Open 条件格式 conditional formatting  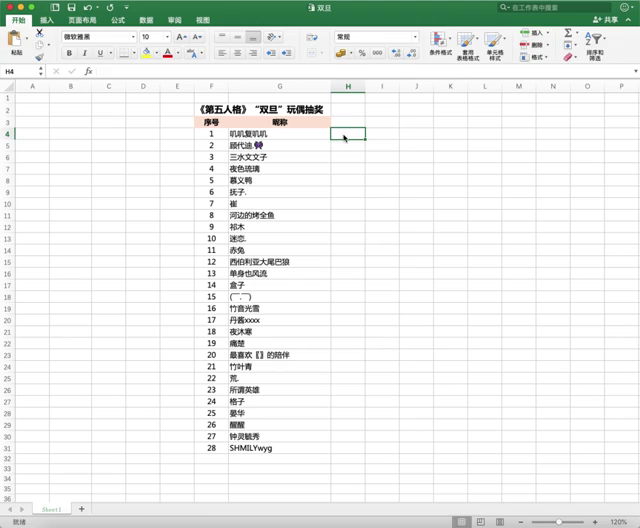(x=441, y=45)
